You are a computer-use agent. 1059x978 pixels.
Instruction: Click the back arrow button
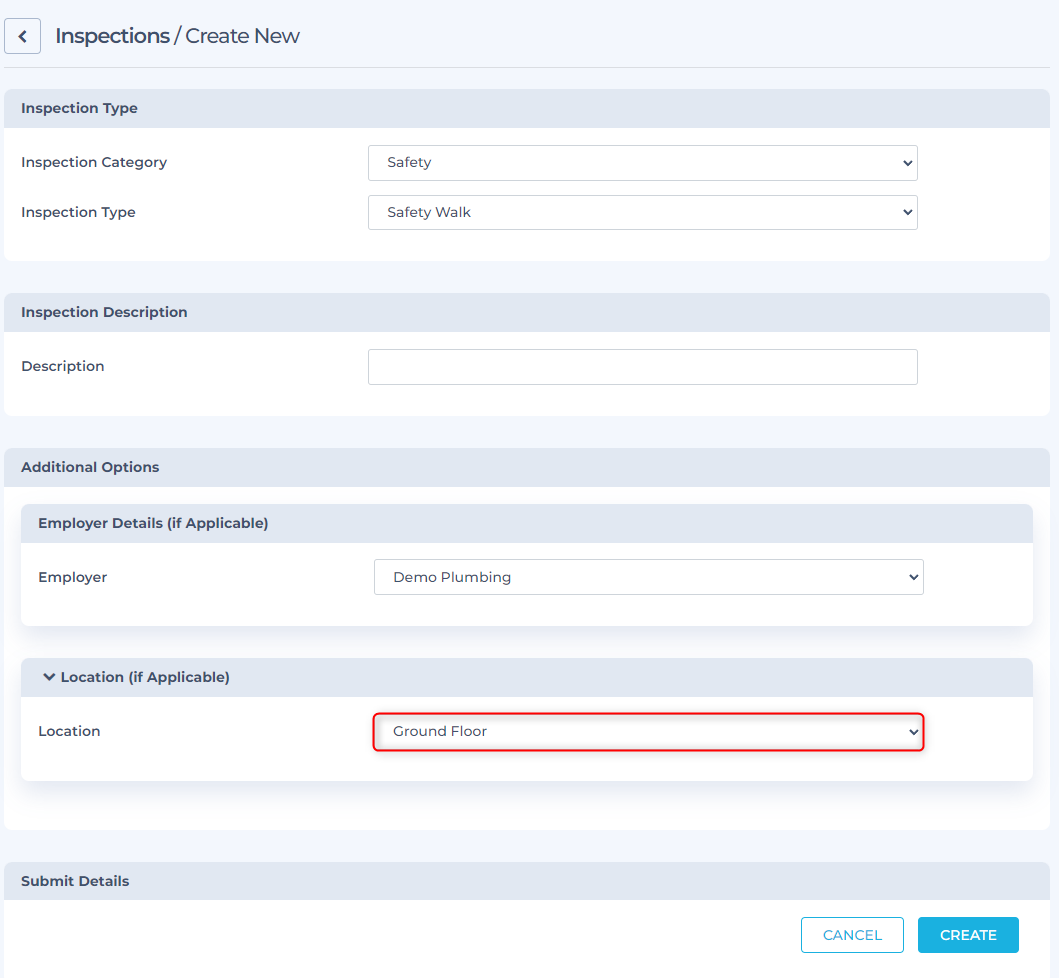pos(22,36)
